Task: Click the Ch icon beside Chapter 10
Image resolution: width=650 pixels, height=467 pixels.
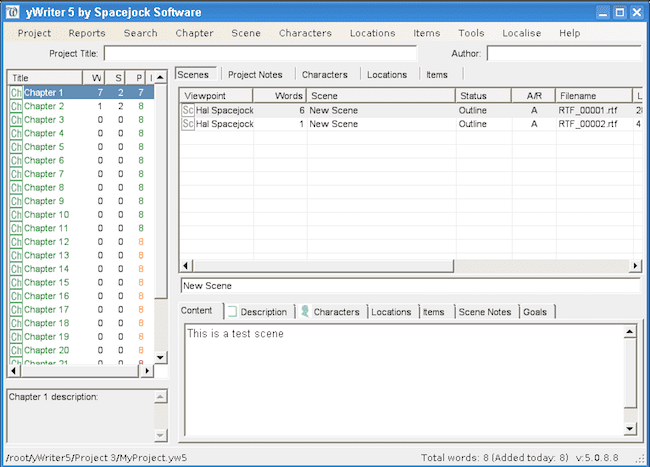Action: tap(16, 215)
